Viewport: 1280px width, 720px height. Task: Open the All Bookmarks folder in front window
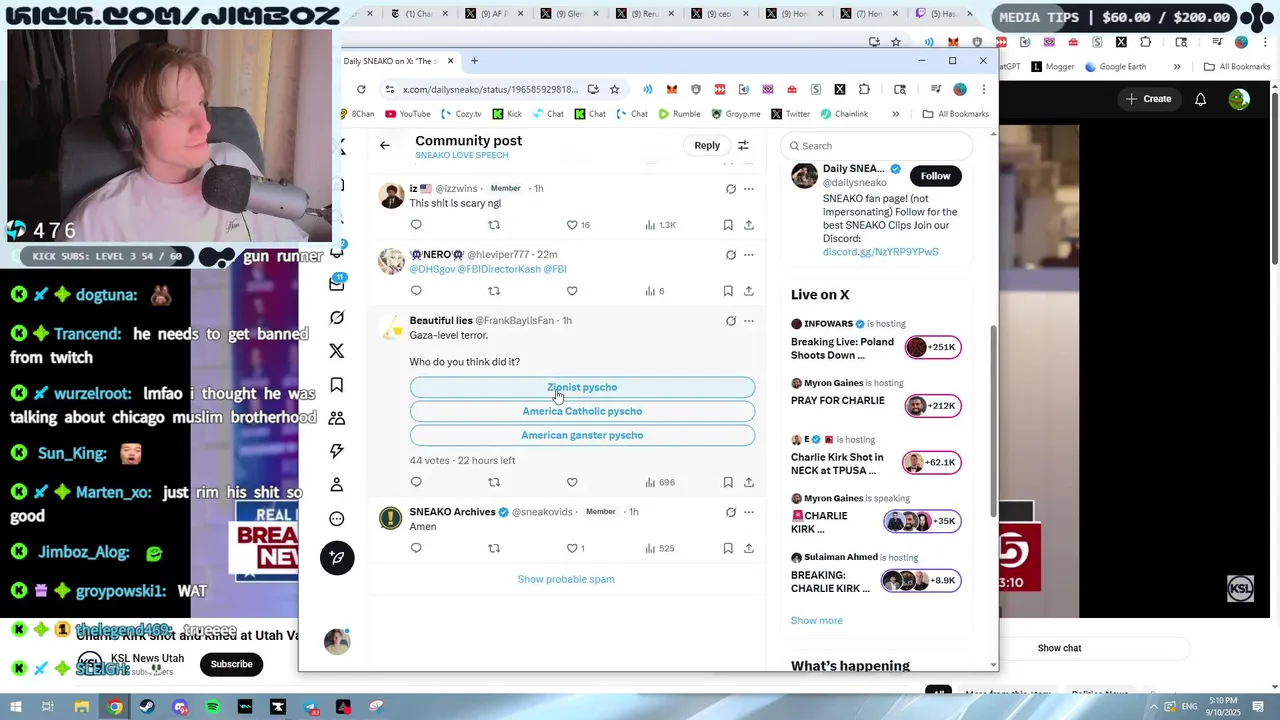(x=955, y=114)
